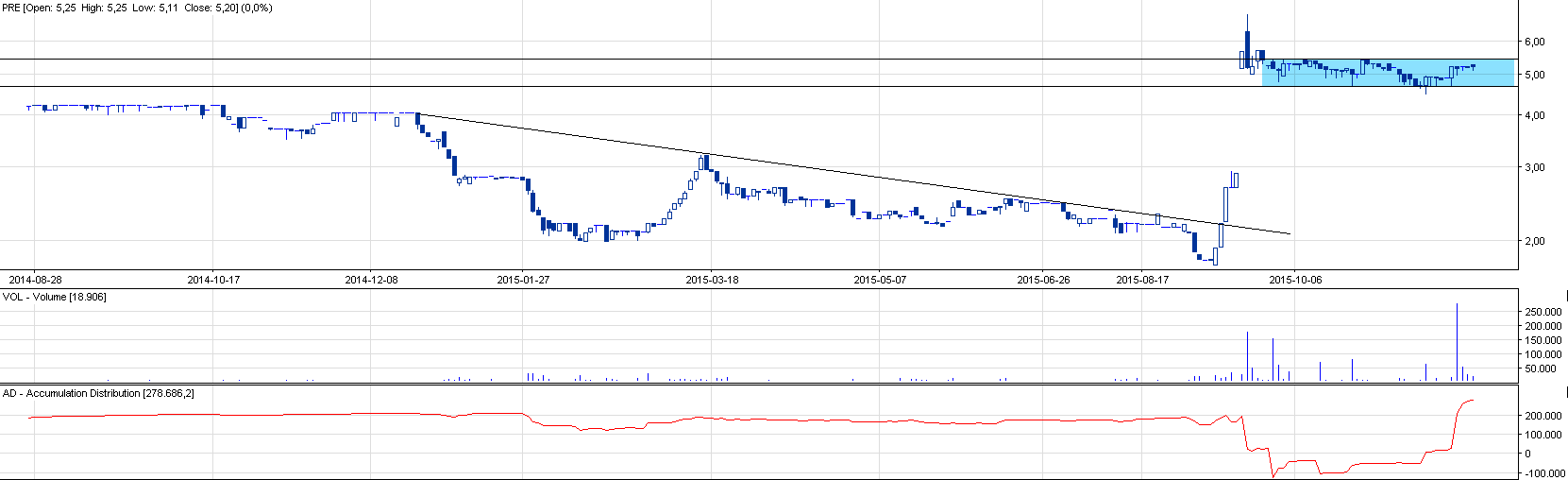Click the 2015-08-17 date axis label
1568x480 pixels.
1142,280
